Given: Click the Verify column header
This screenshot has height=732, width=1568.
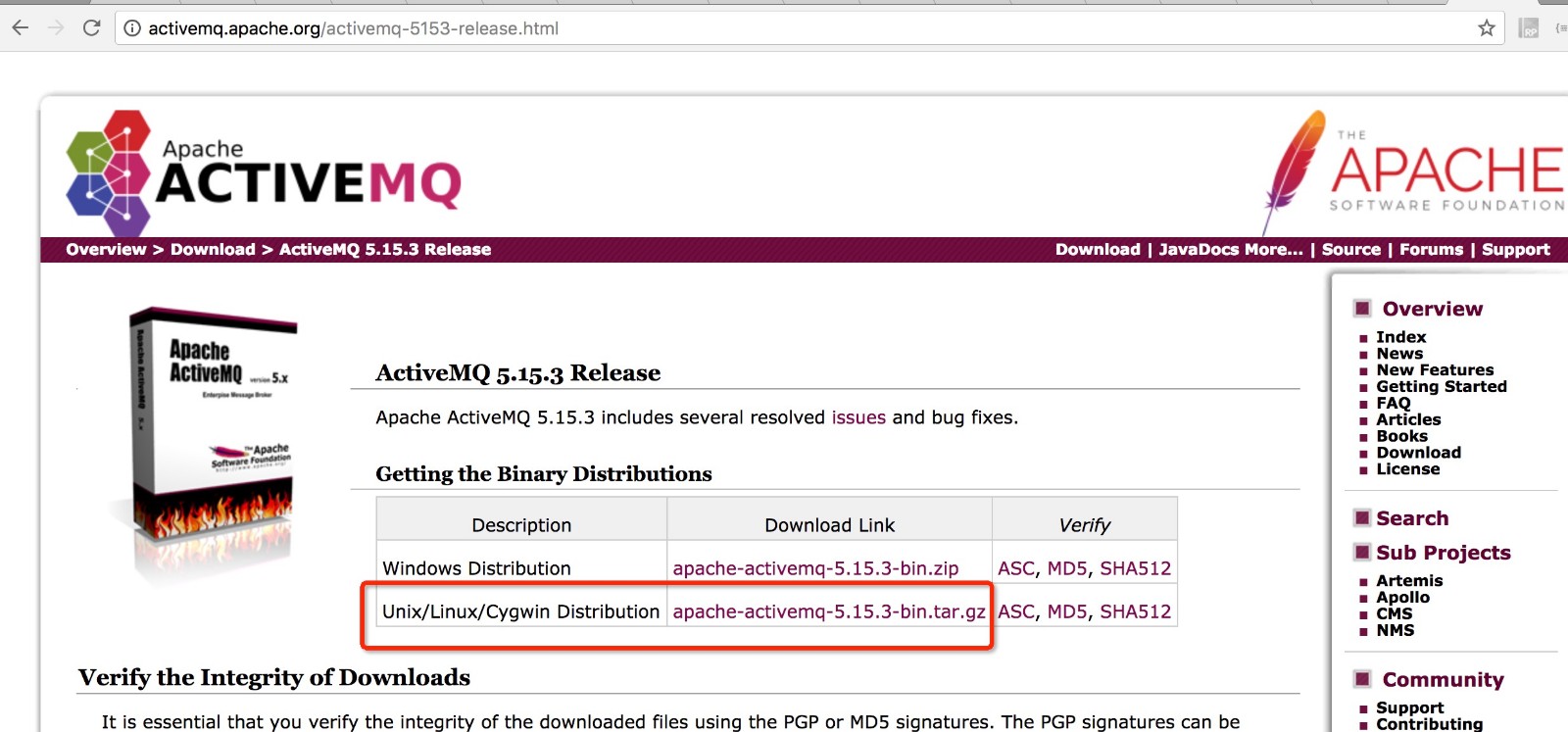Looking at the screenshot, I should click(1085, 519).
